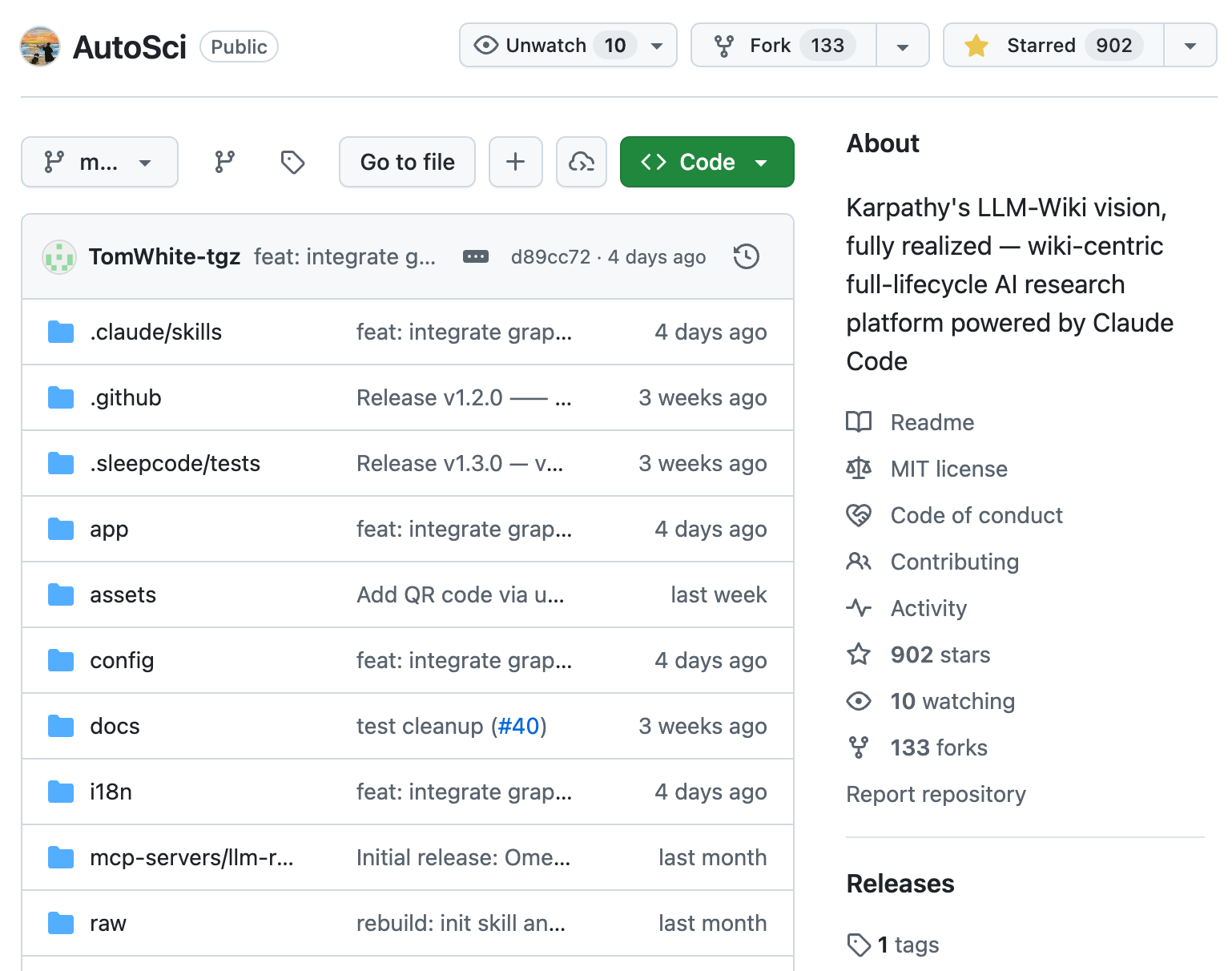Click the .claude/skills folder icon

61,332
